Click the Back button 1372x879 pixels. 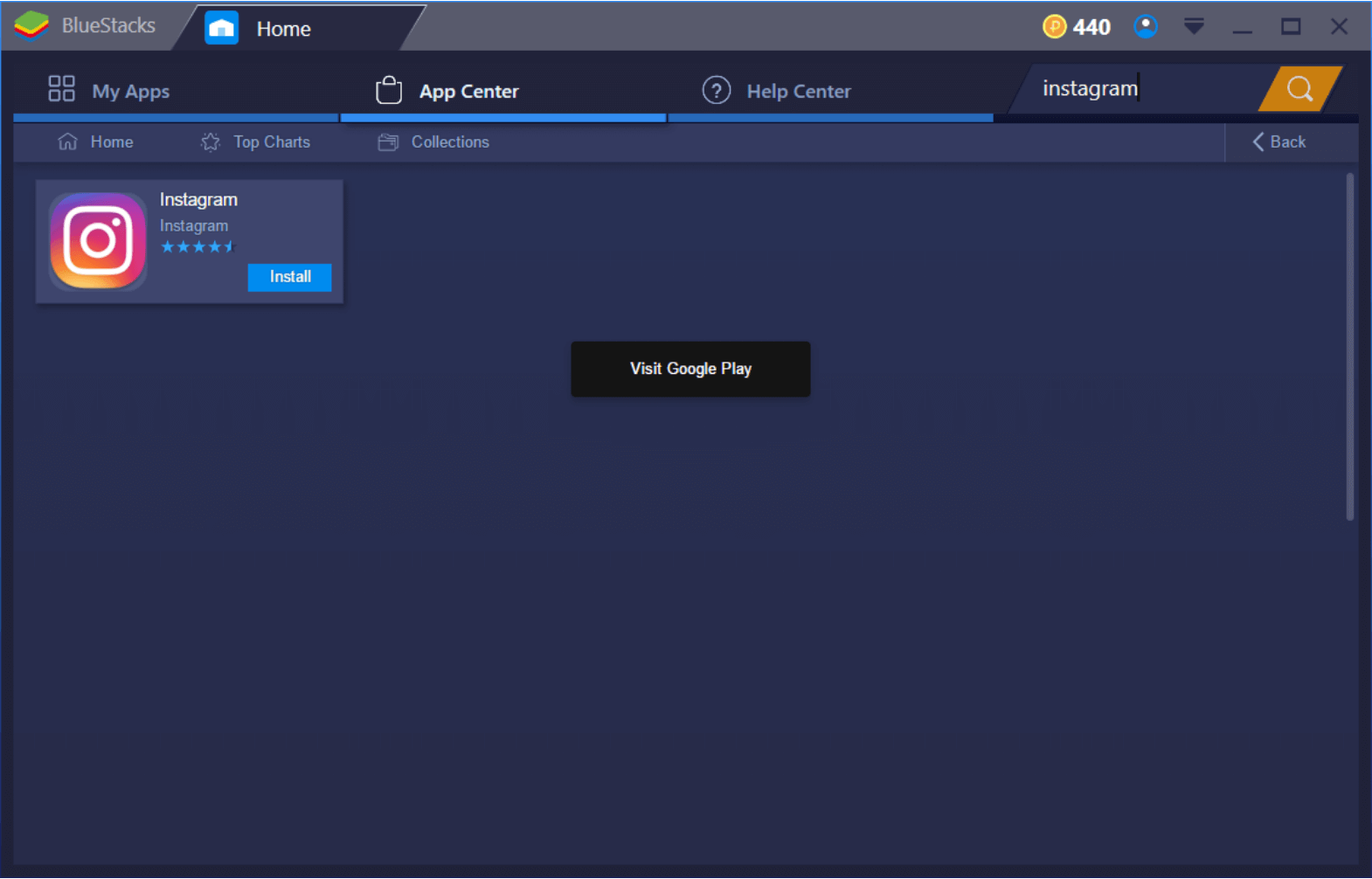pos(1279,142)
